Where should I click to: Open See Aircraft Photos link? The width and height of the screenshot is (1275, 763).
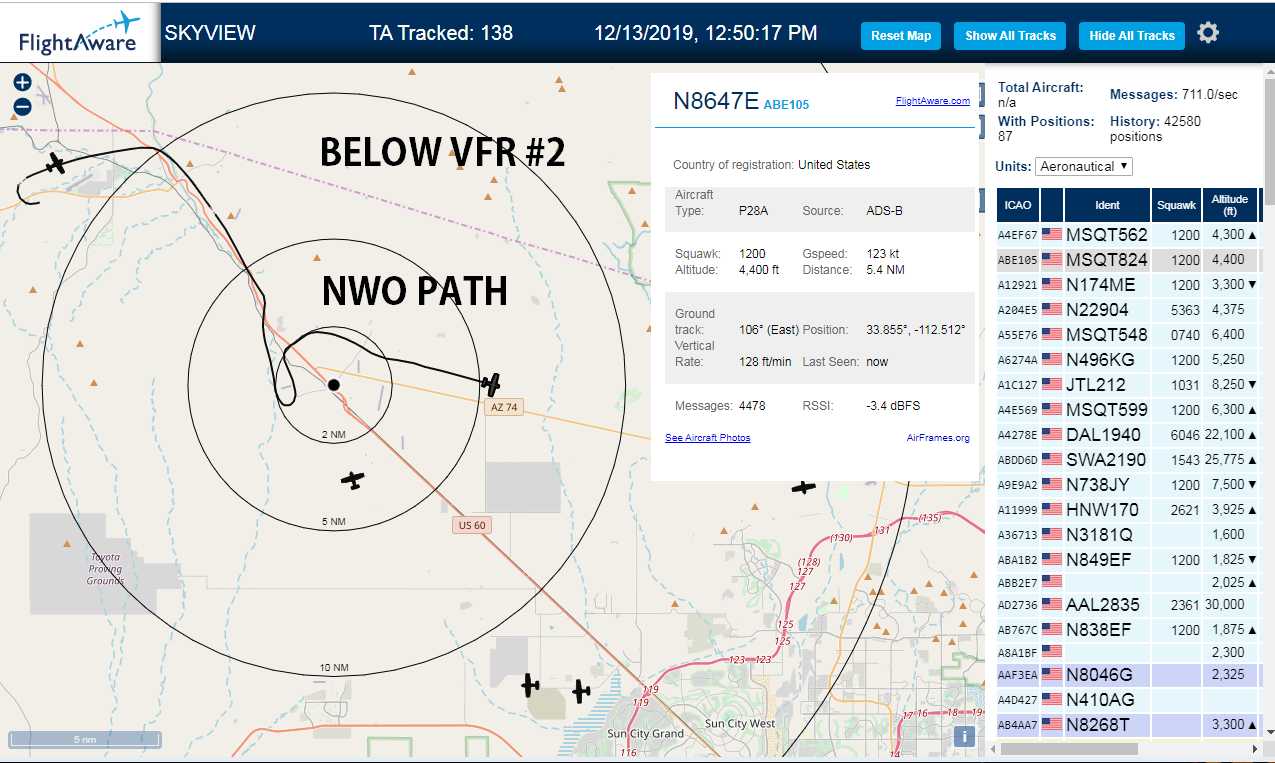pyautogui.click(x=708, y=438)
